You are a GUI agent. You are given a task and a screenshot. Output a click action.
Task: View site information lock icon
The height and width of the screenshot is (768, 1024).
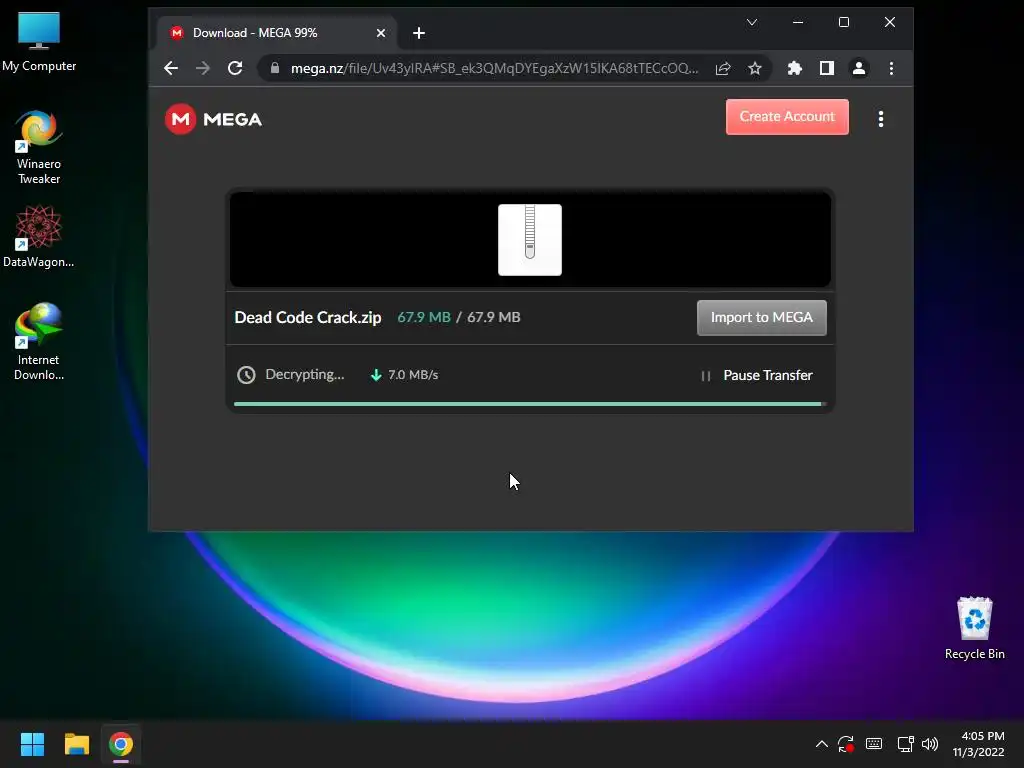(275, 68)
